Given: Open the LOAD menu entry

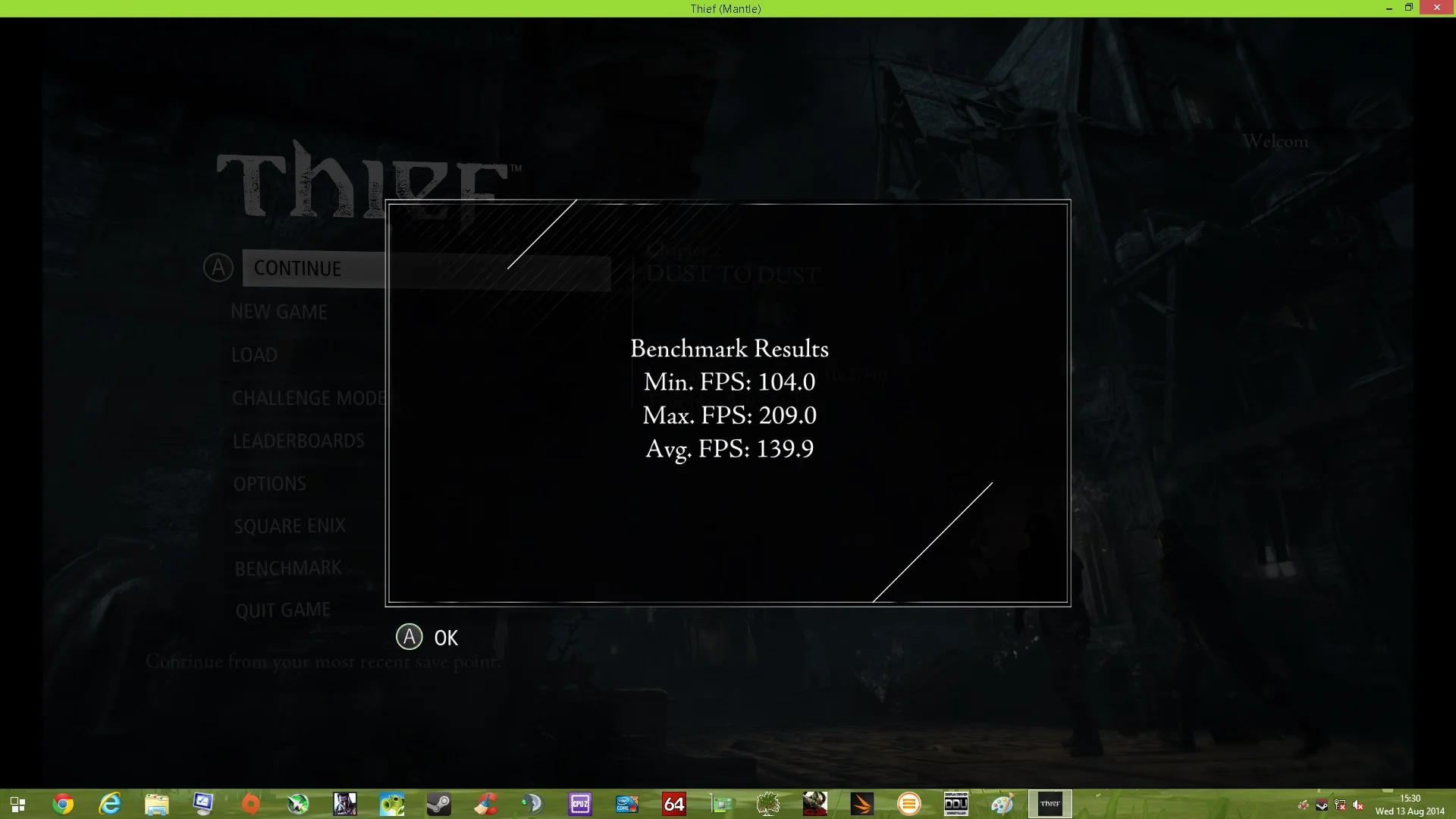Looking at the screenshot, I should pyautogui.click(x=254, y=355).
